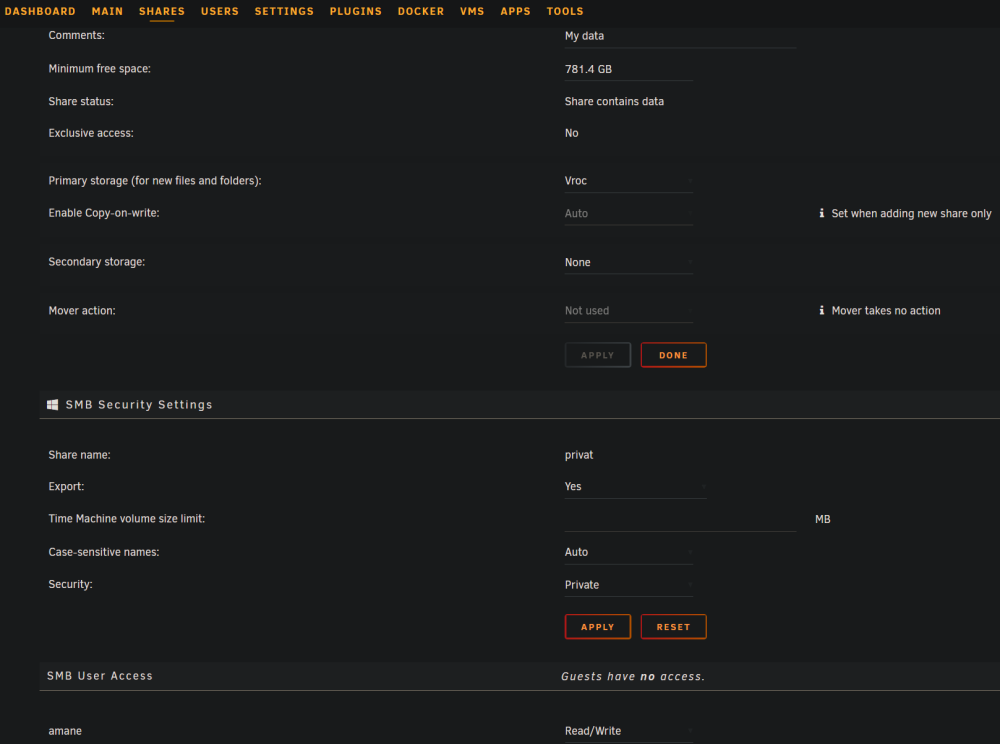Click the SMB Security Settings heading
The image size is (1000, 744).
[139, 405]
